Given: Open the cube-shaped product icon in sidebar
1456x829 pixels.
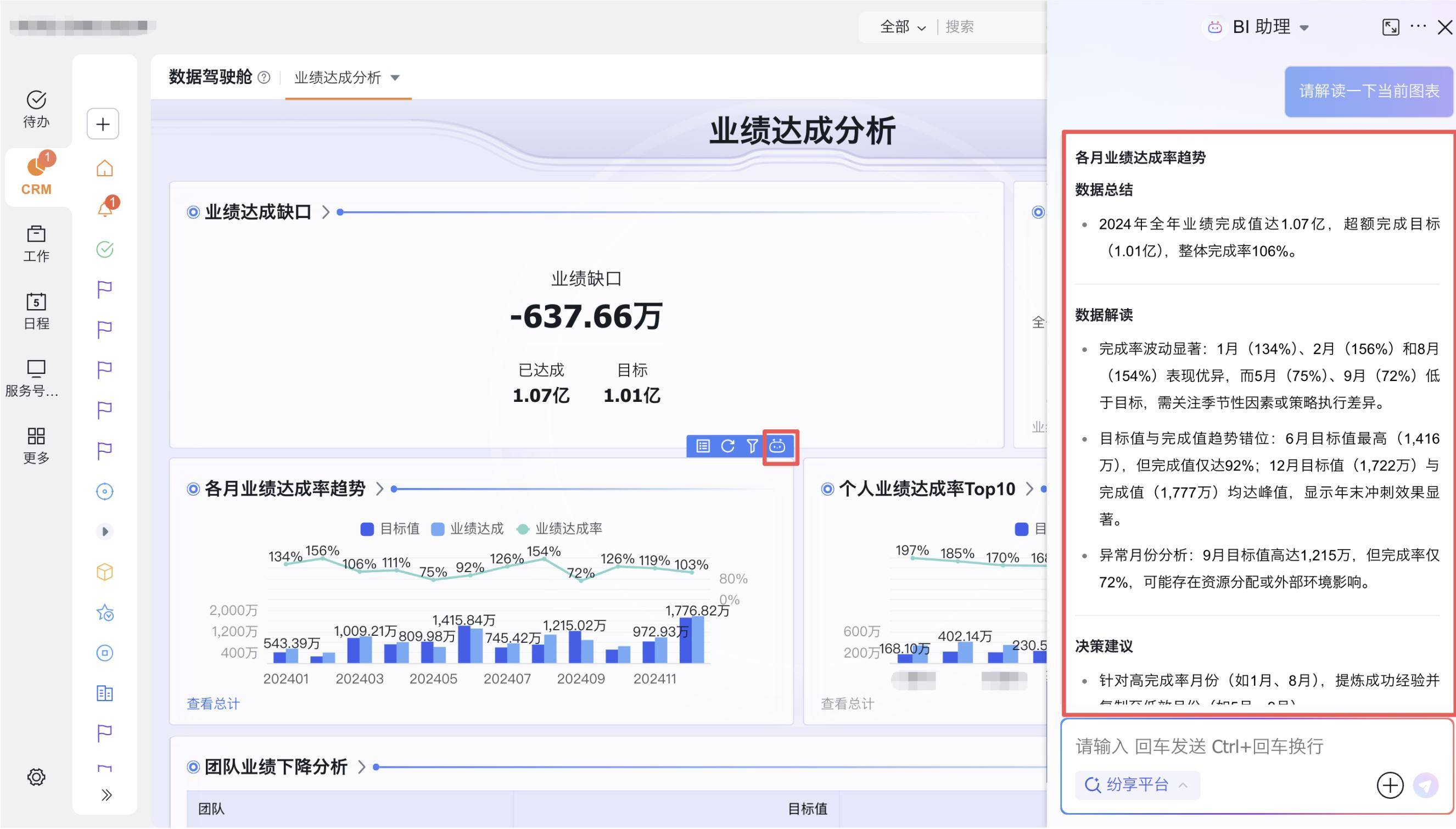Looking at the screenshot, I should click(105, 572).
